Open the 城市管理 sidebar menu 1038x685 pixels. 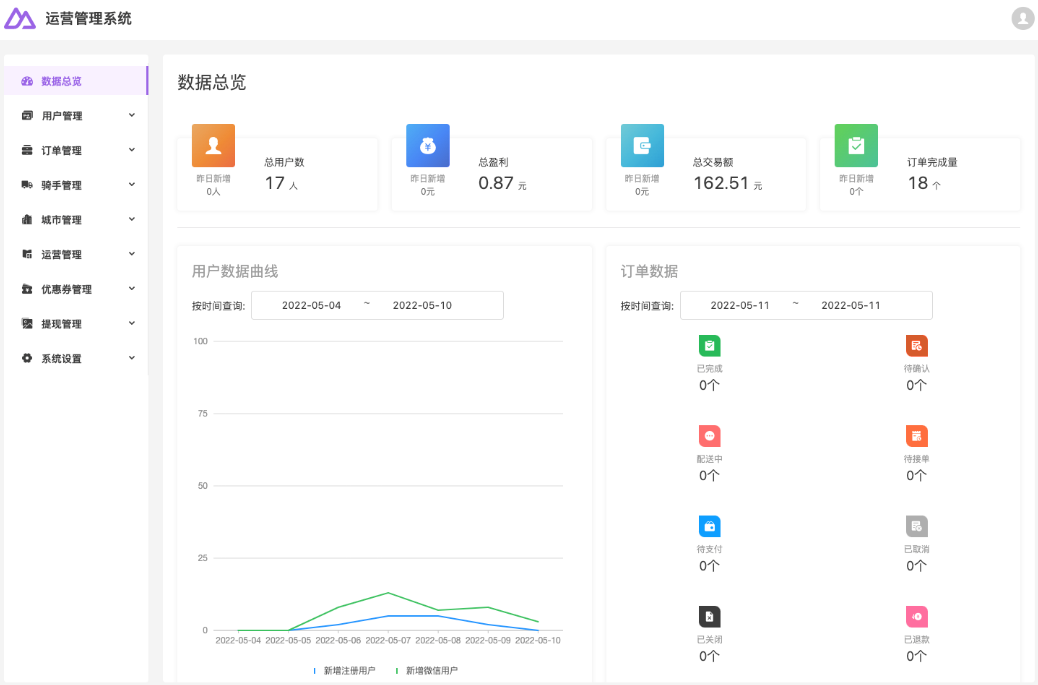75,219
